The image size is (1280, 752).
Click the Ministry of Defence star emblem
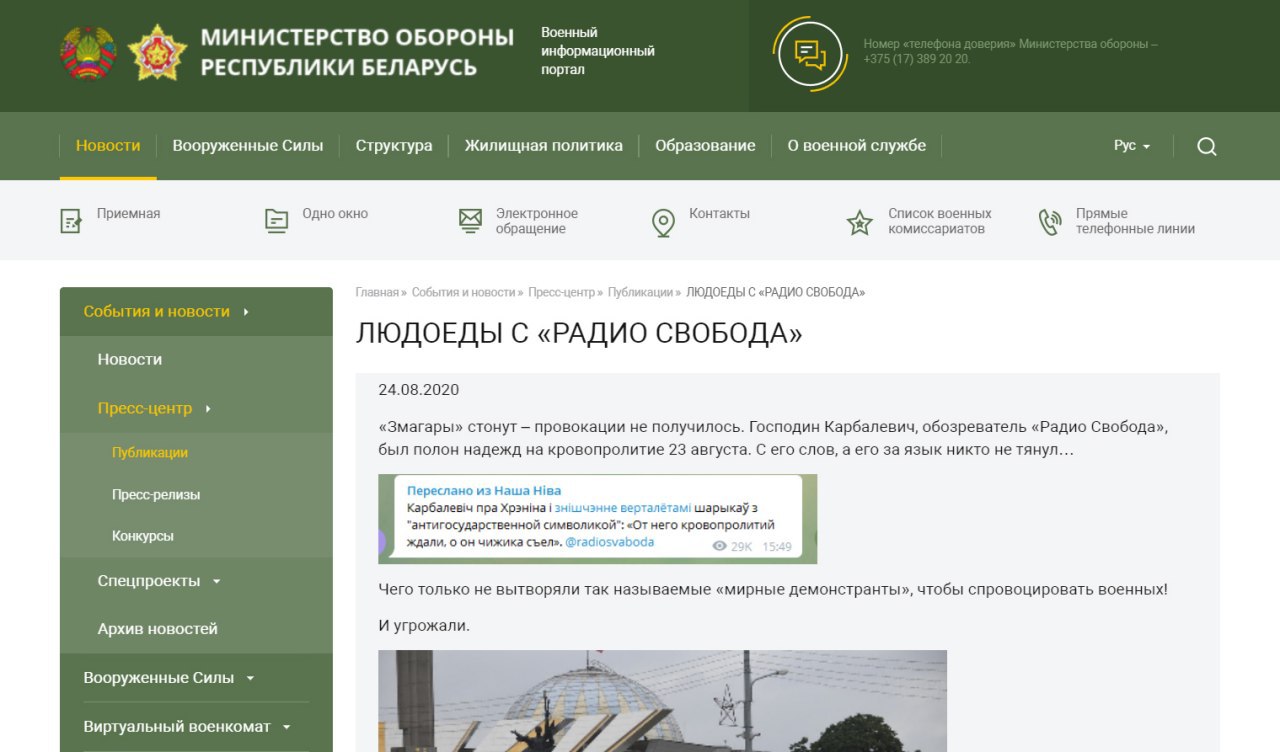pos(157,53)
